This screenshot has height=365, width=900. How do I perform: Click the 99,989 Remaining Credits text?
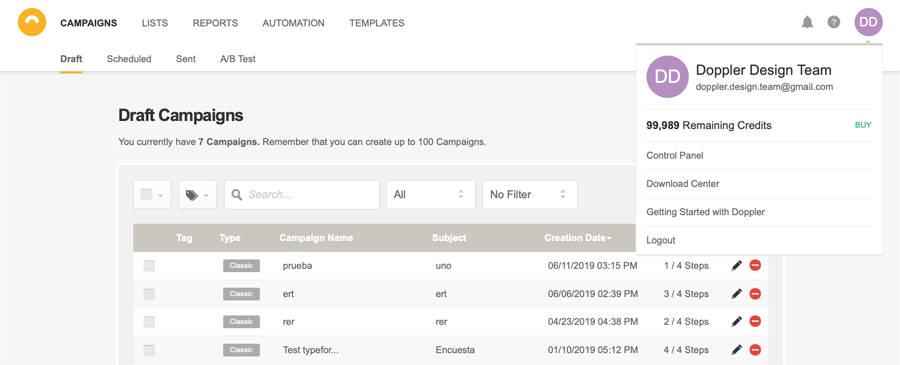tap(709, 125)
